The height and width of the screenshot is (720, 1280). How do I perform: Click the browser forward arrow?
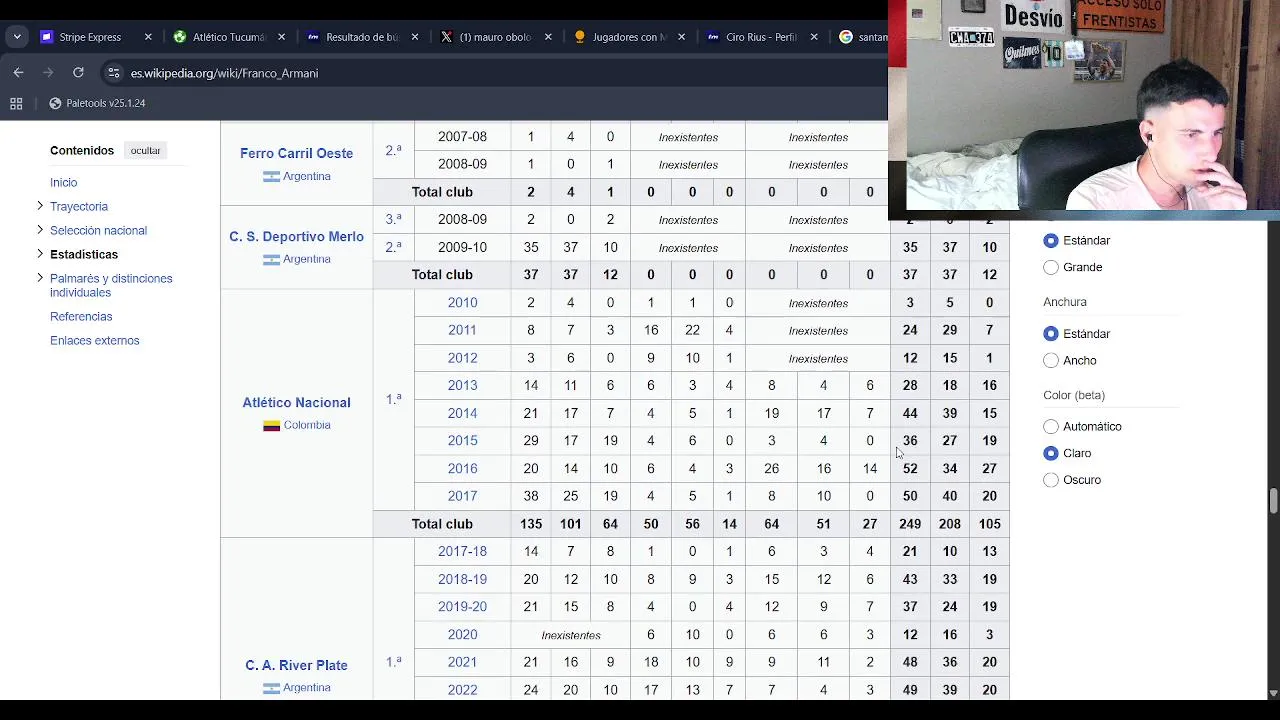point(48,73)
